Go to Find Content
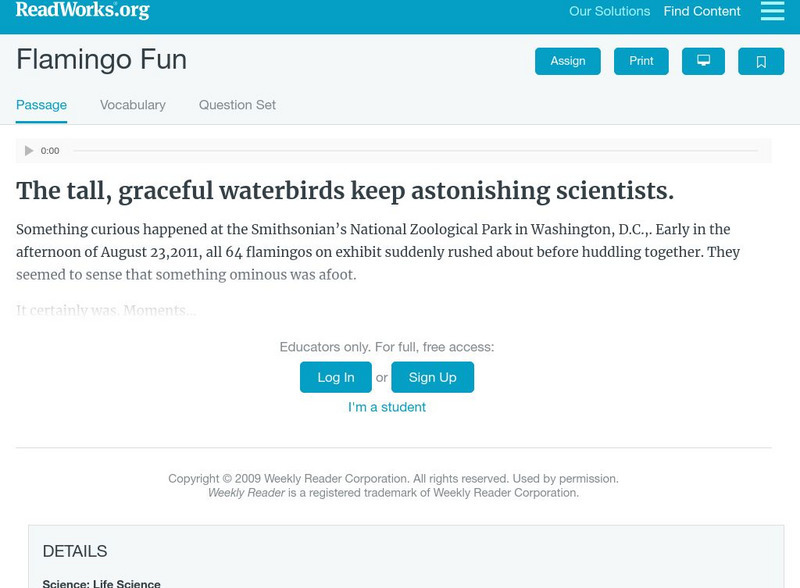The image size is (800, 588). [x=702, y=12]
